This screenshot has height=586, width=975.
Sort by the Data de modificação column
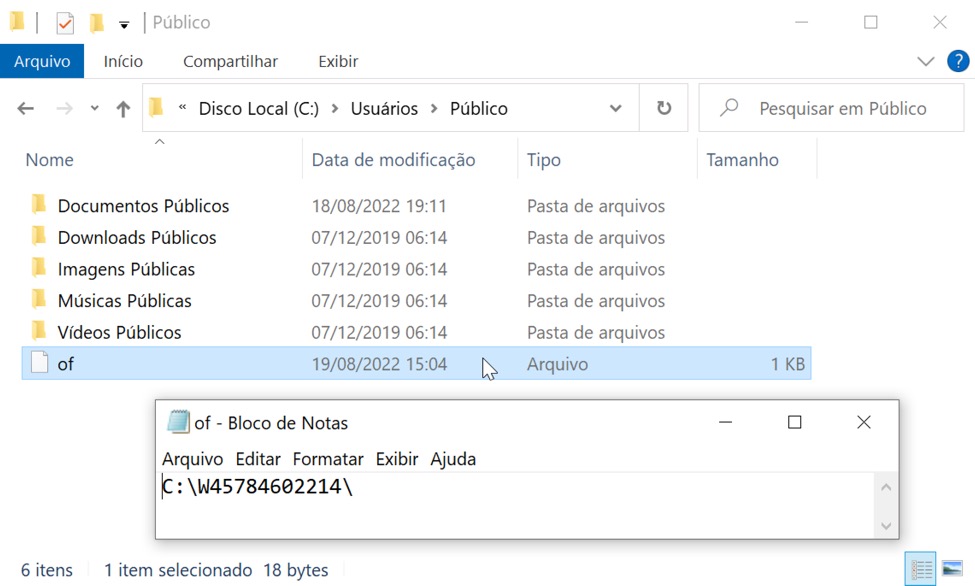point(393,160)
